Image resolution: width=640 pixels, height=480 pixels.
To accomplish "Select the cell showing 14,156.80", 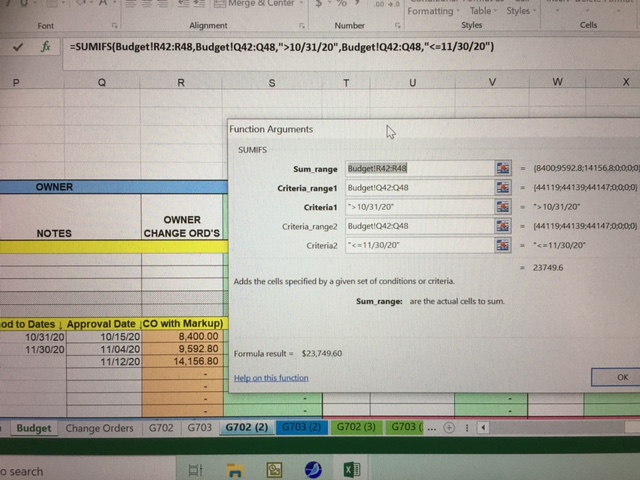I will pos(182,361).
